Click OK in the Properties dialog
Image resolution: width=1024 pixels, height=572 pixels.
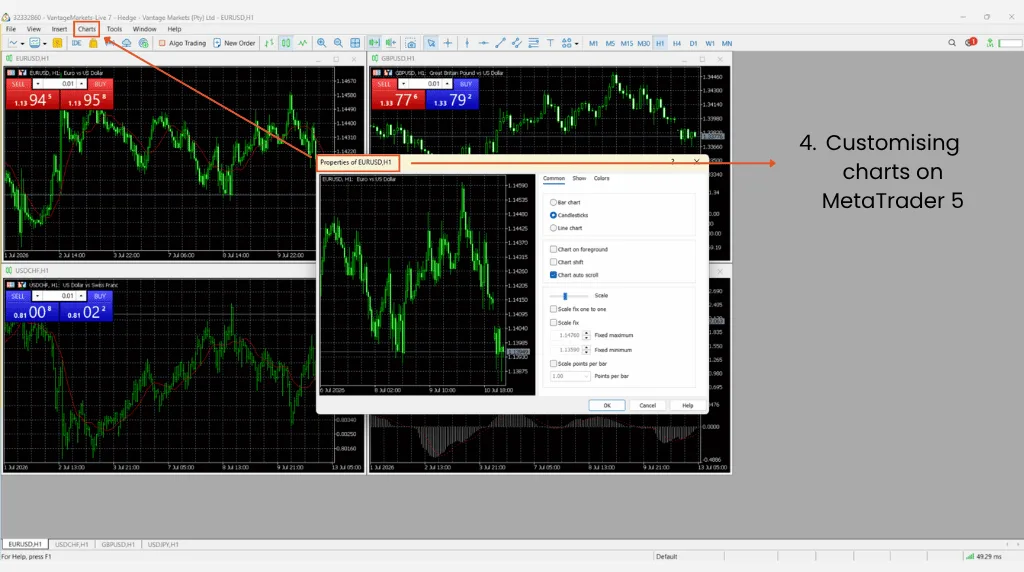(x=607, y=405)
